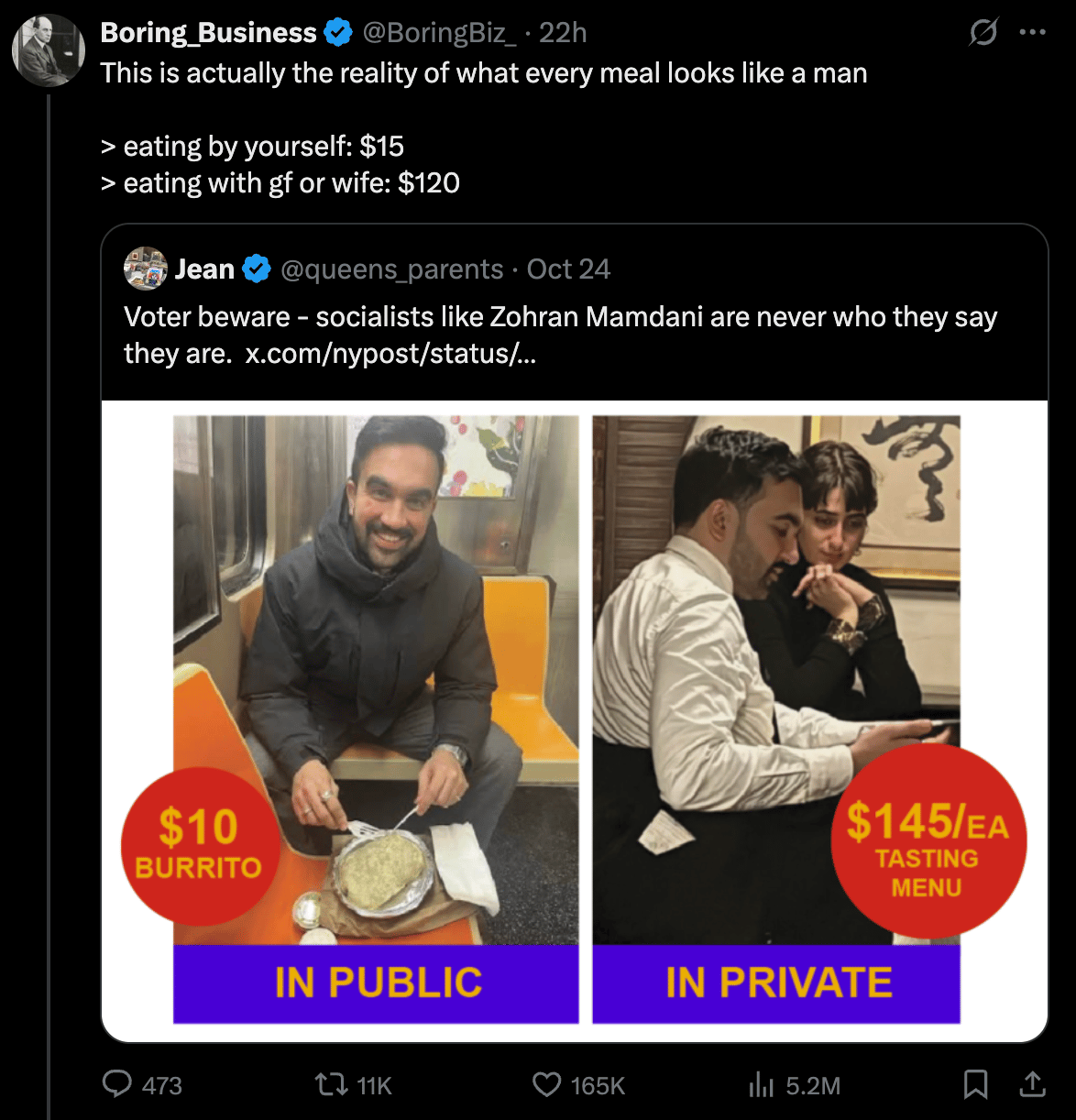Screen dimensions: 1076x1120
Task: Click the @queens_parents handle
Action: [391, 269]
